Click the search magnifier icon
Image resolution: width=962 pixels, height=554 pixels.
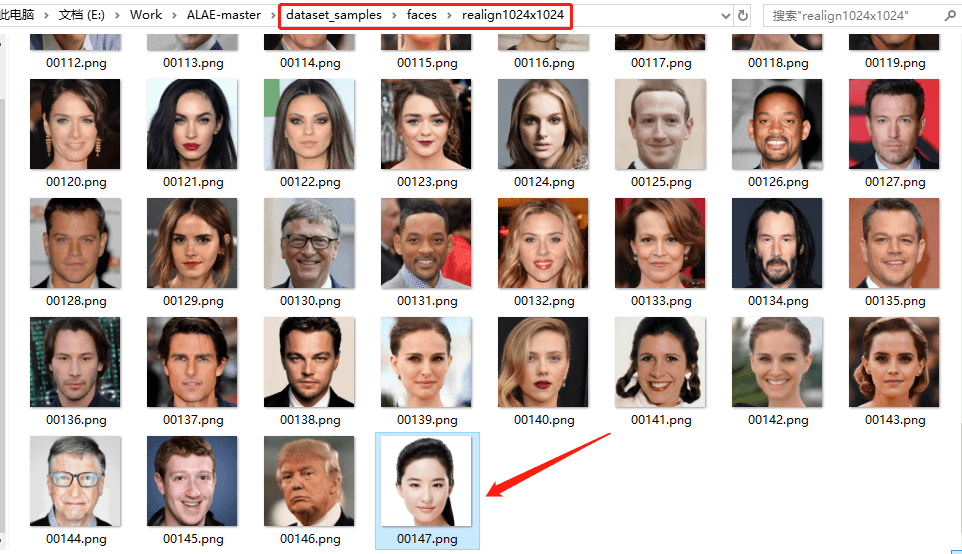950,16
